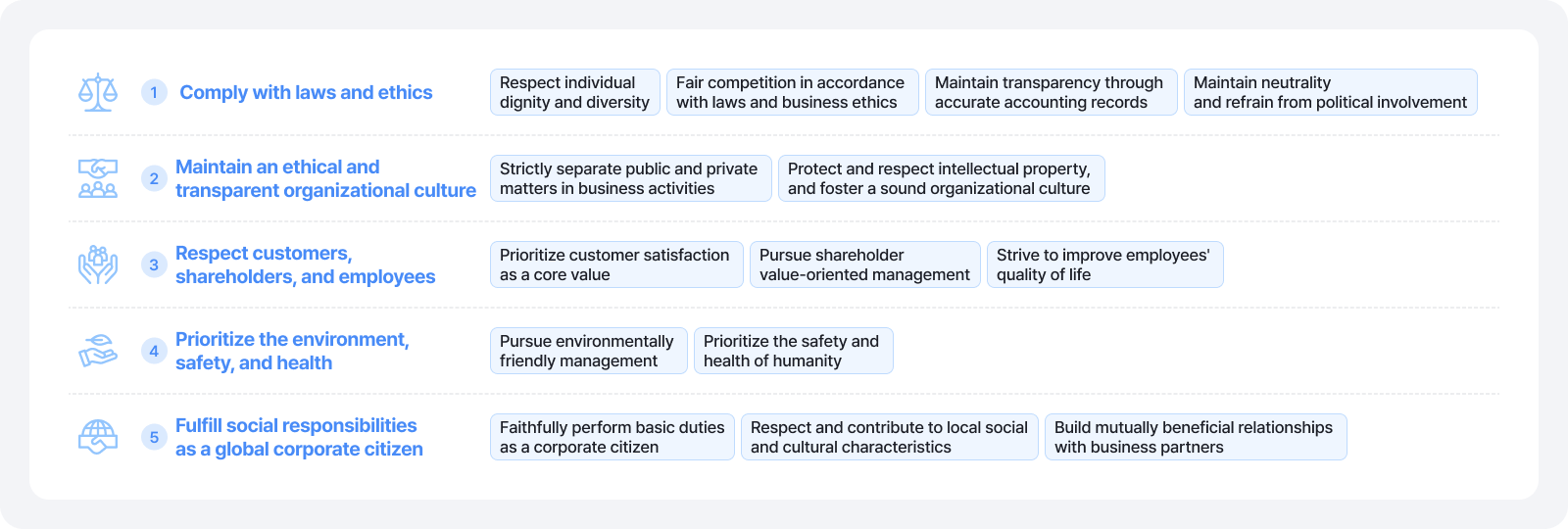Click the hands holding people icon

(98, 264)
